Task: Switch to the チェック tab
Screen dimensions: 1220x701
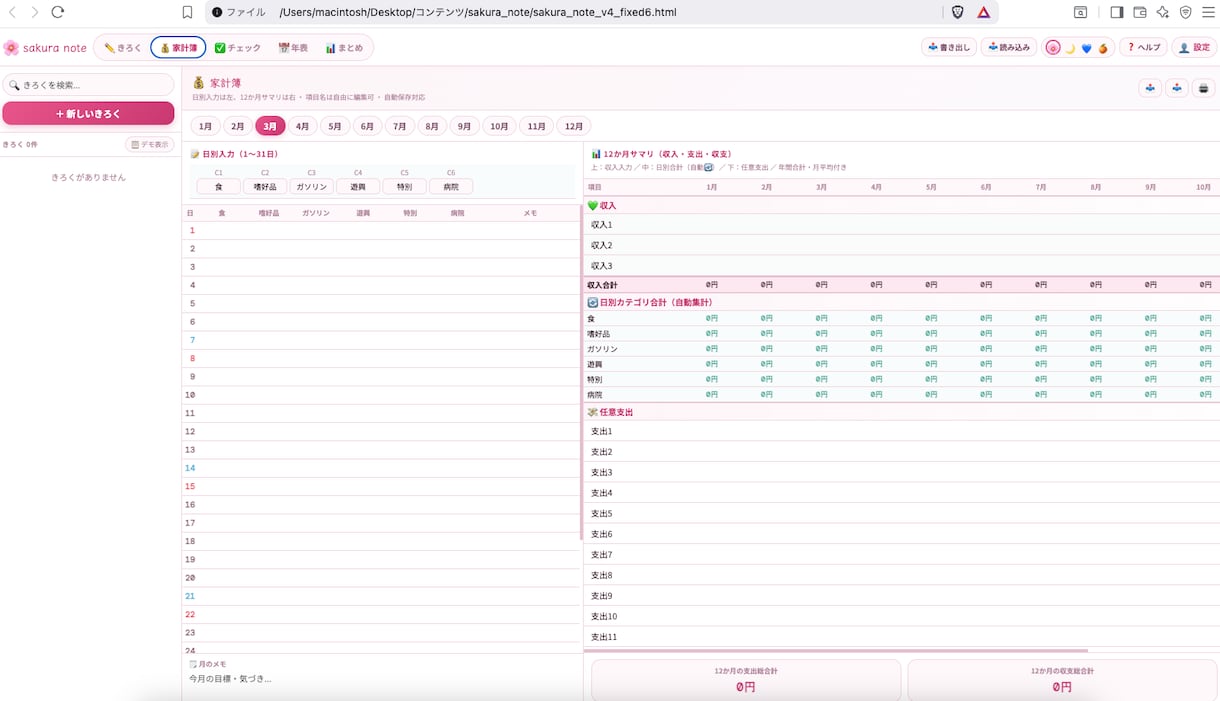Action: (238, 48)
